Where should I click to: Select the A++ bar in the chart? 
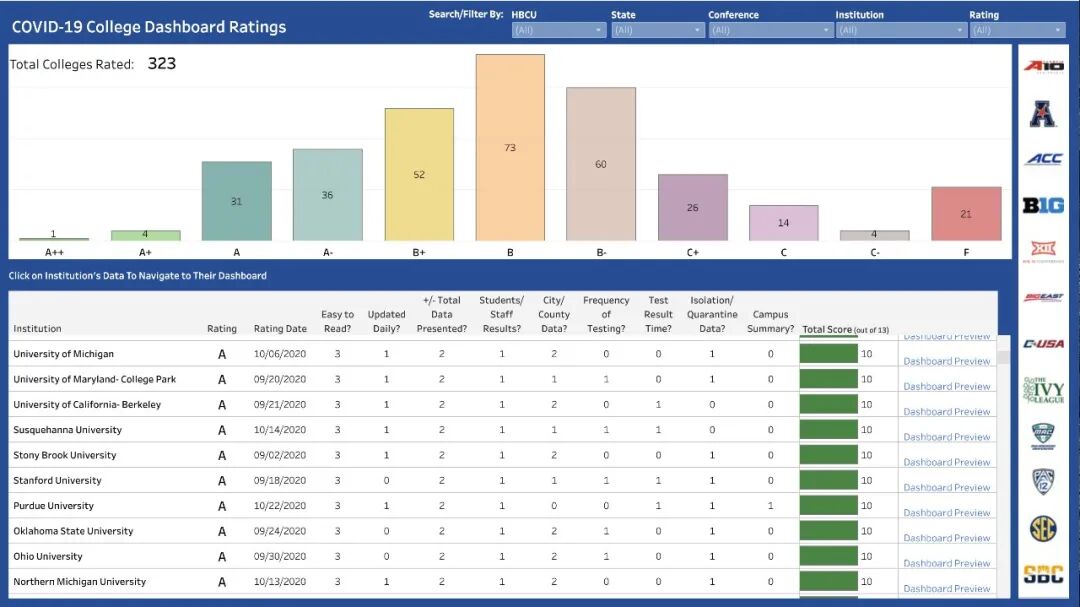[54, 239]
